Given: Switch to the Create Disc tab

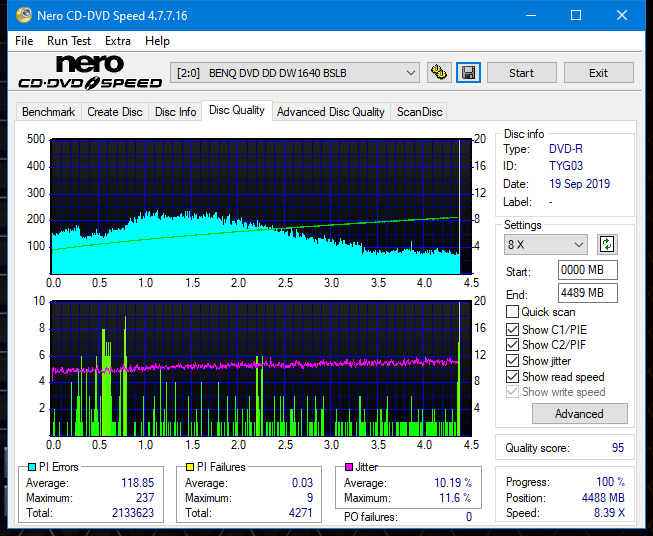Looking at the screenshot, I should 115,112.
